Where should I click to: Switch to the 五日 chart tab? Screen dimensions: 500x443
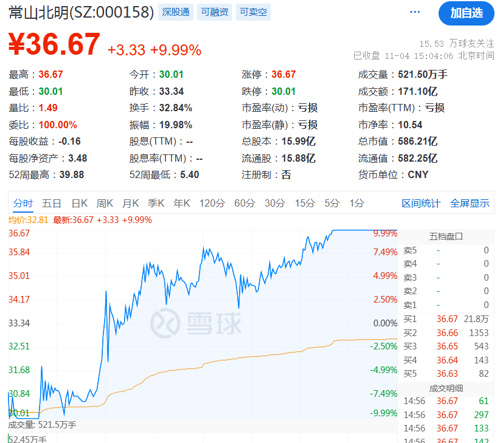point(51,203)
